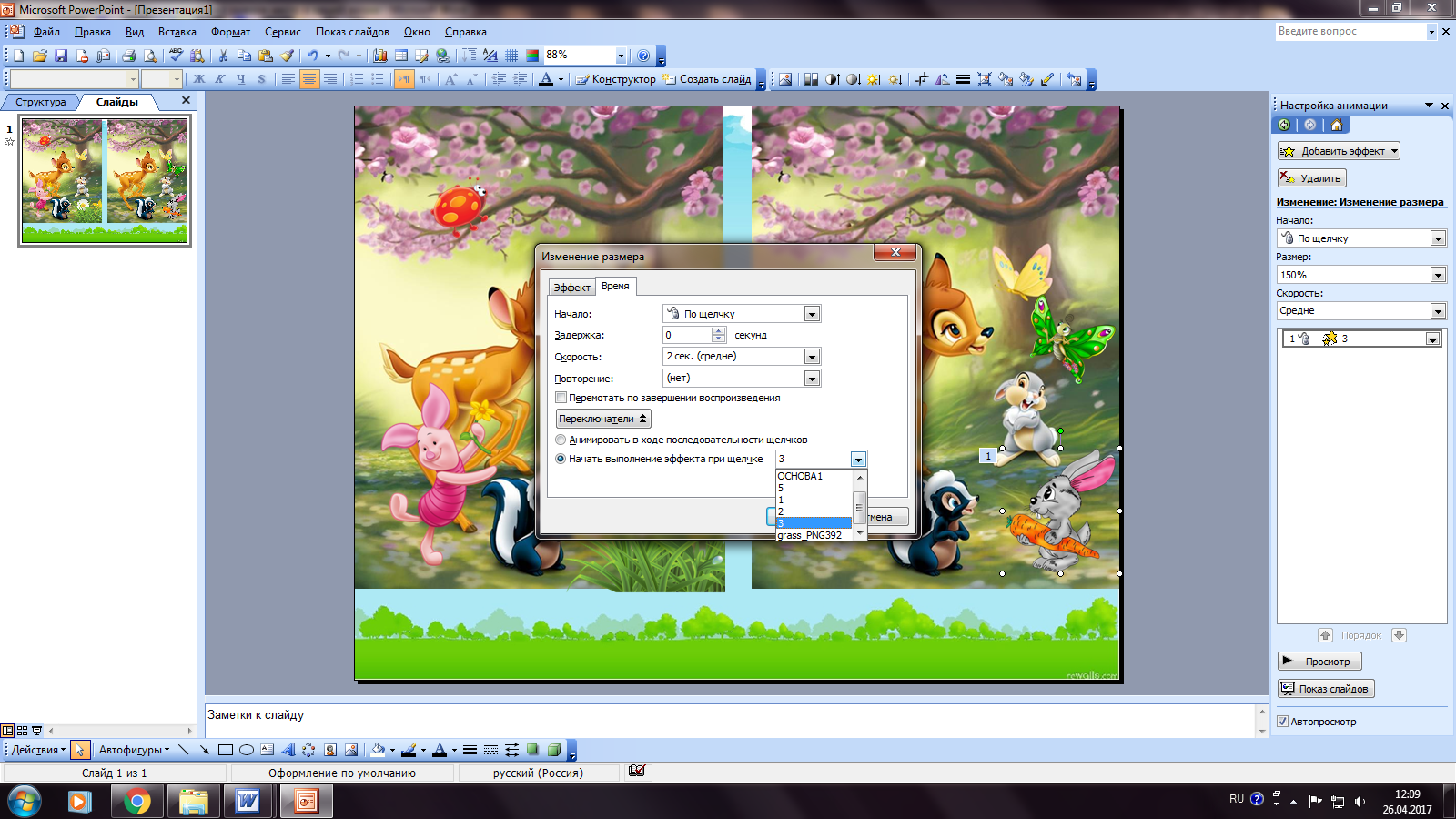Insert a table with the table icon
Screen dimensions: 1456x819
pyautogui.click(x=401, y=56)
